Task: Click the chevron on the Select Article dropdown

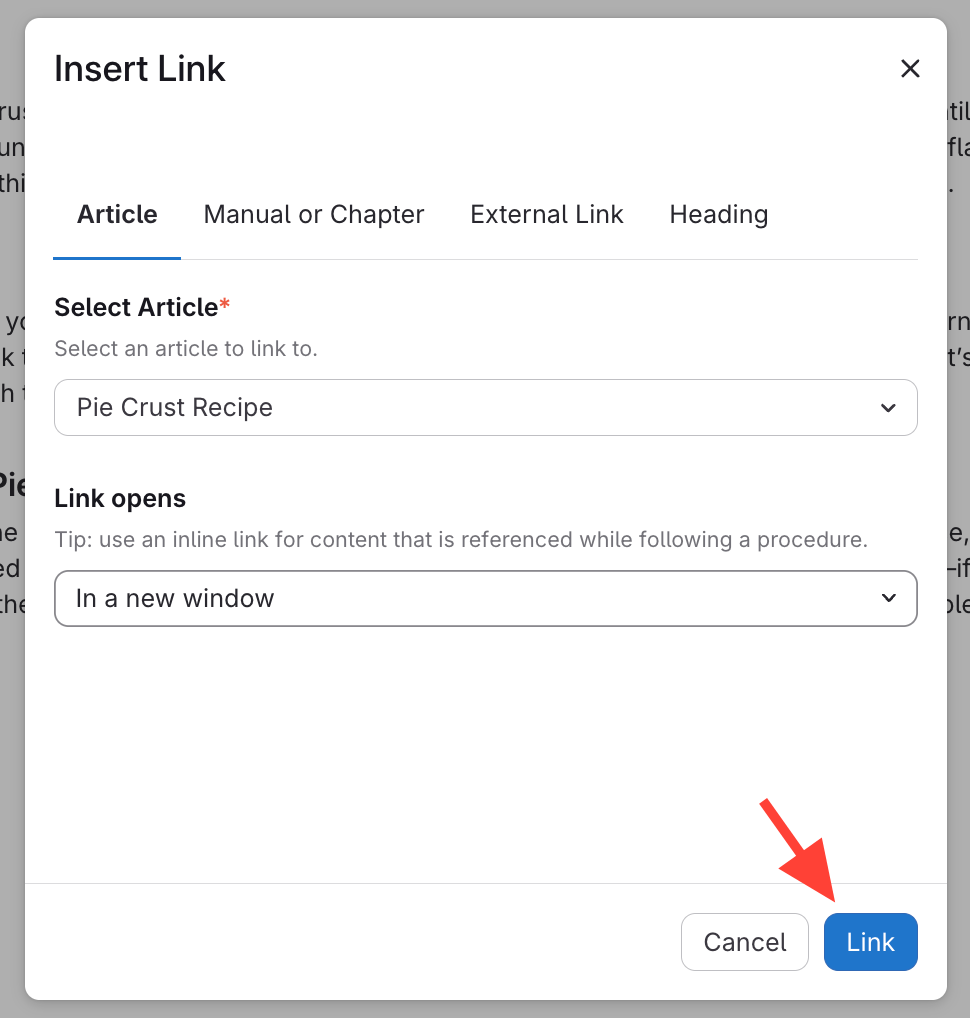Action: [x=887, y=408]
